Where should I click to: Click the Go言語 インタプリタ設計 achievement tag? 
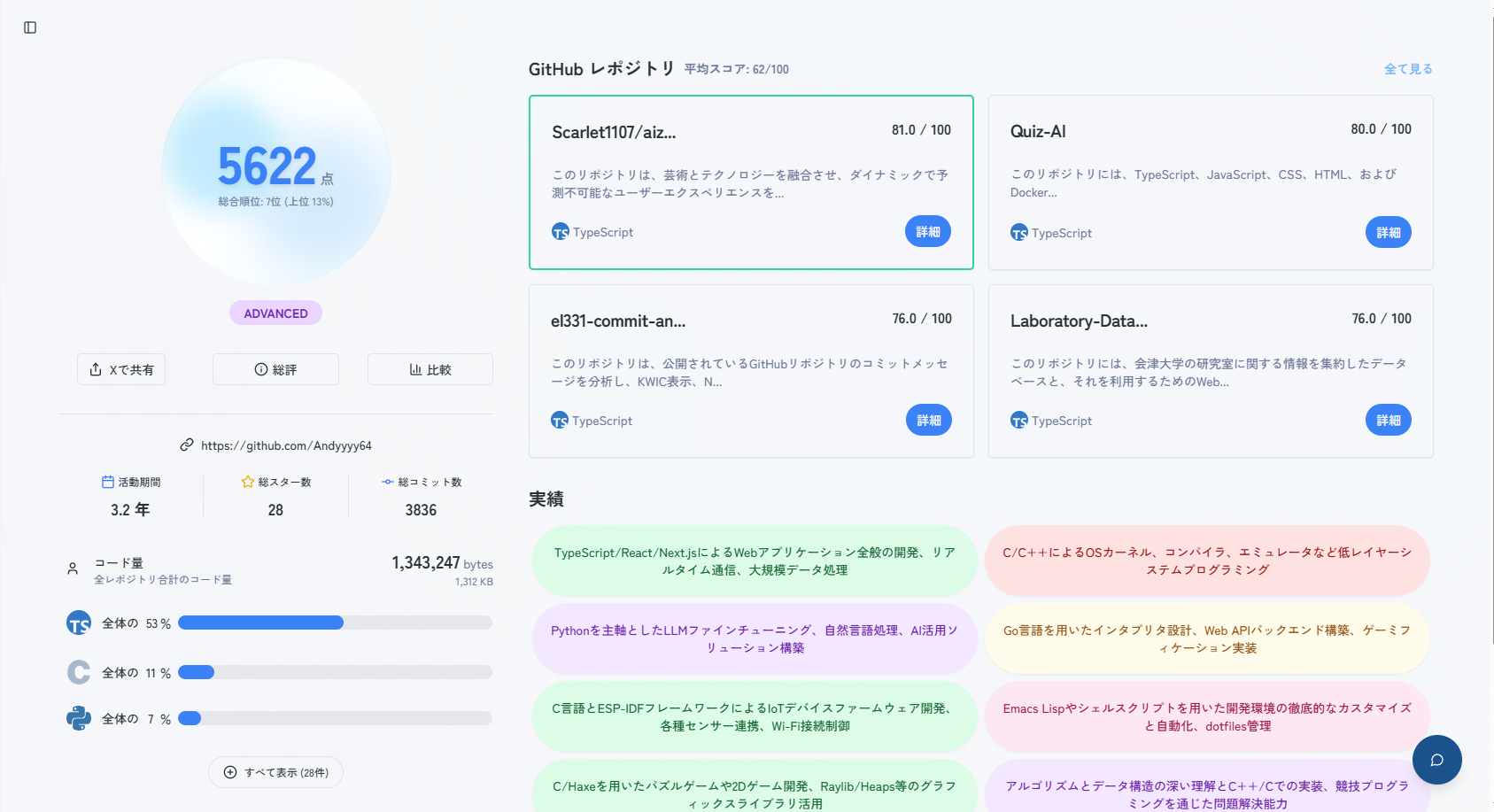coord(1207,639)
